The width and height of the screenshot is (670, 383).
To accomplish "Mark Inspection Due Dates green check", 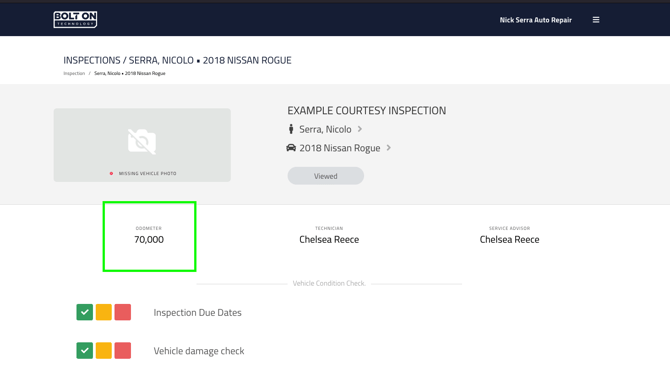I will tap(85, 312).
